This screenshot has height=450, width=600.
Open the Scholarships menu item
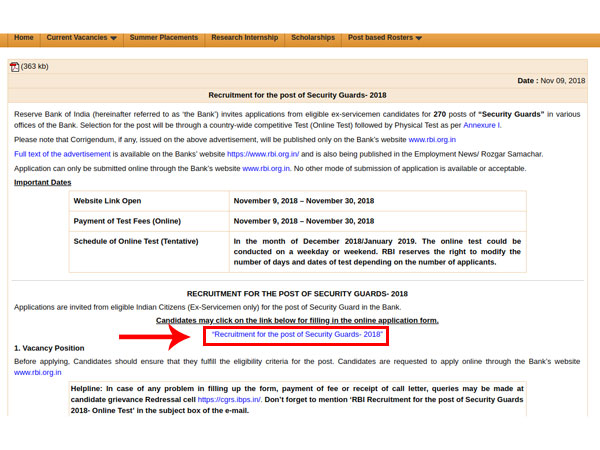(313, 38)
